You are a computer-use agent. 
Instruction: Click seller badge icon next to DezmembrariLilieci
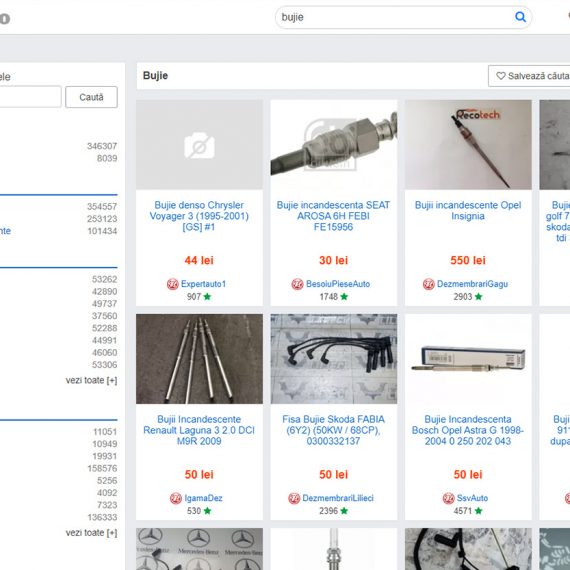click(294, 498)
